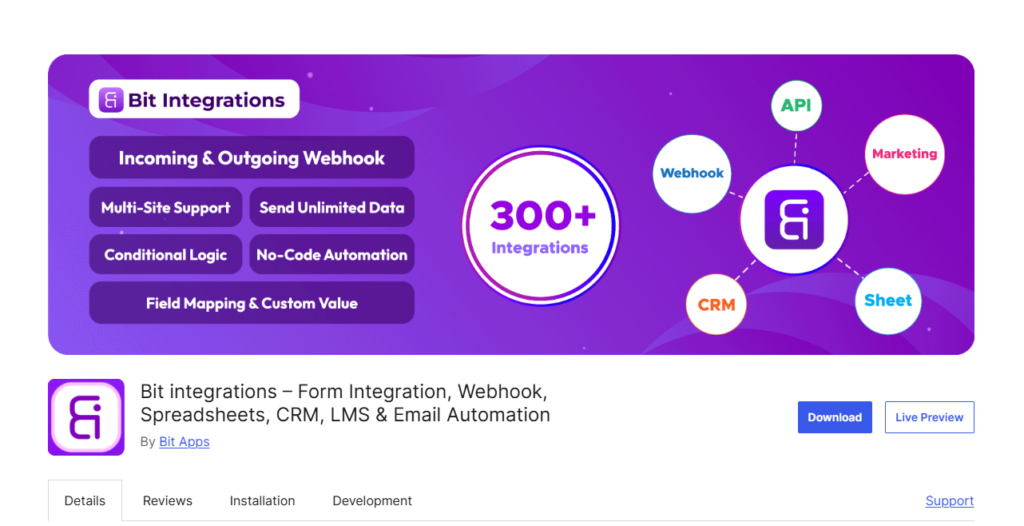Click the API circle in banner

(x=796, y=106)
